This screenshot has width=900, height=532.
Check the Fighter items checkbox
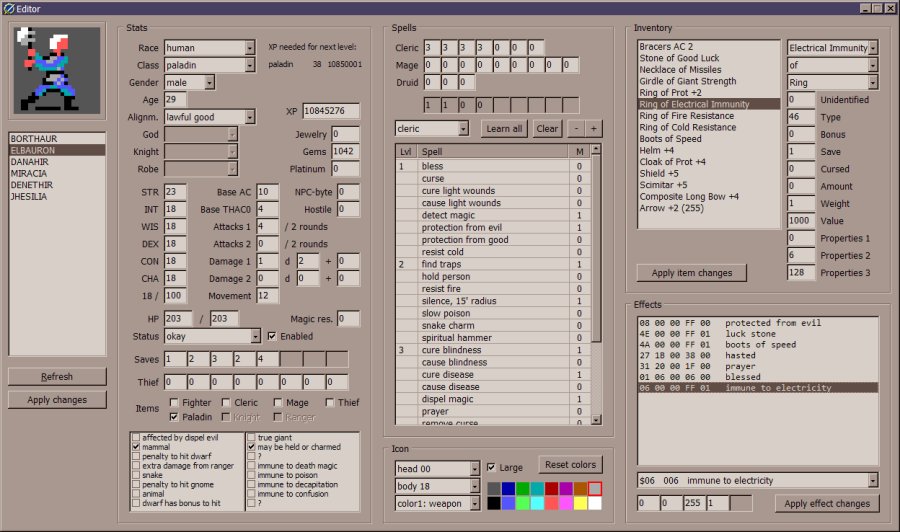tap(174, 402)
